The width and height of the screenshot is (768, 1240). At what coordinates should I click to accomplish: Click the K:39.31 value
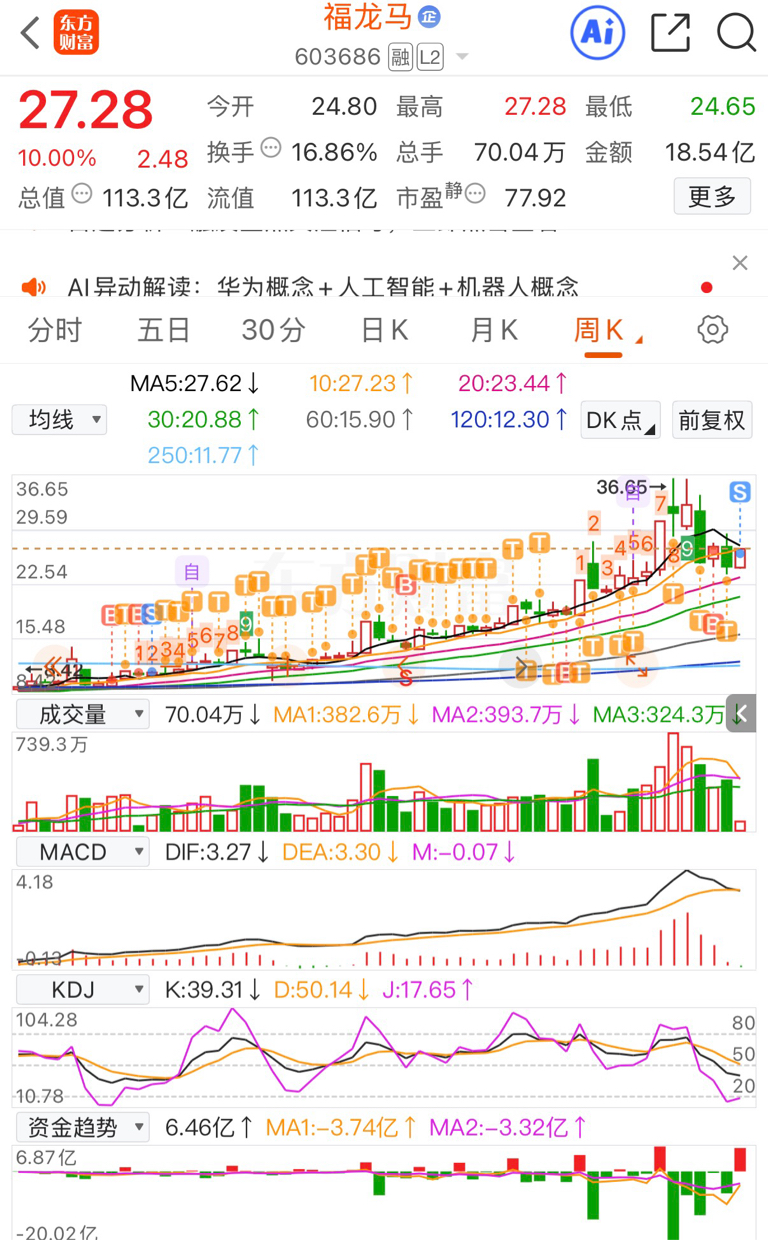pos(211,990)
